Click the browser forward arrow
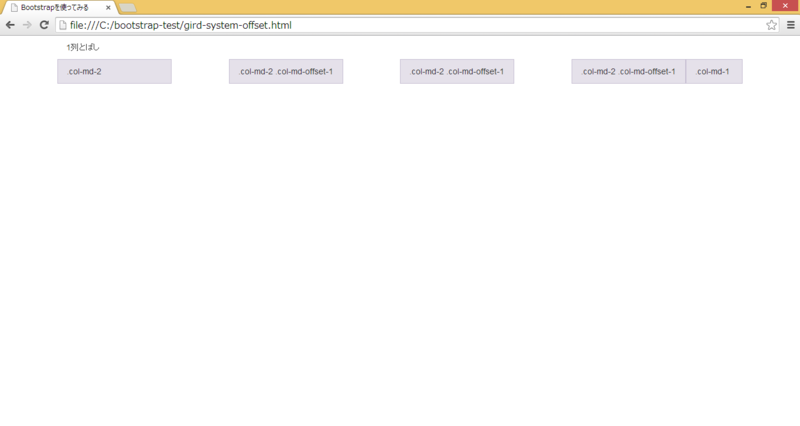 pos(27,25)
